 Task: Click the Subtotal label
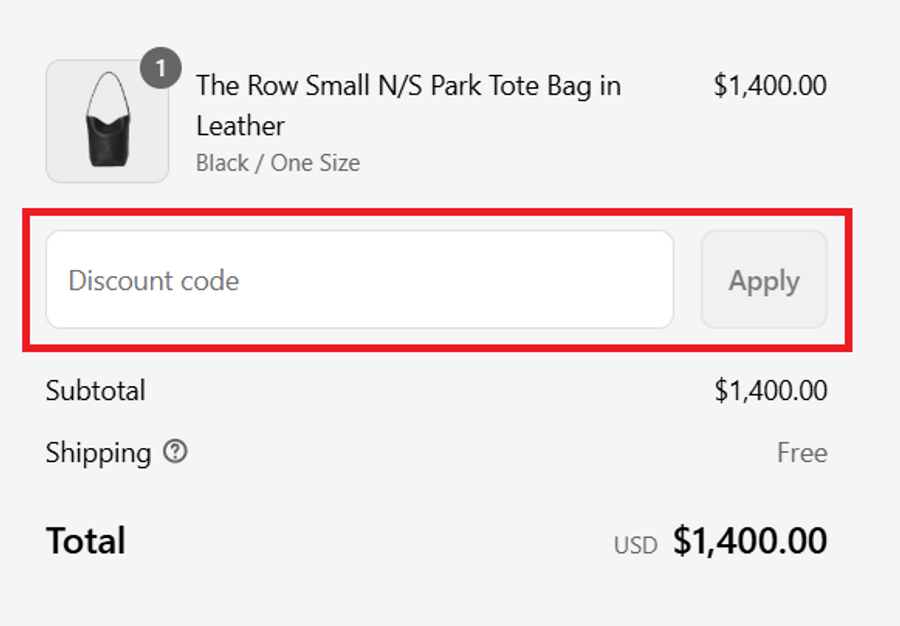point(95,390)
